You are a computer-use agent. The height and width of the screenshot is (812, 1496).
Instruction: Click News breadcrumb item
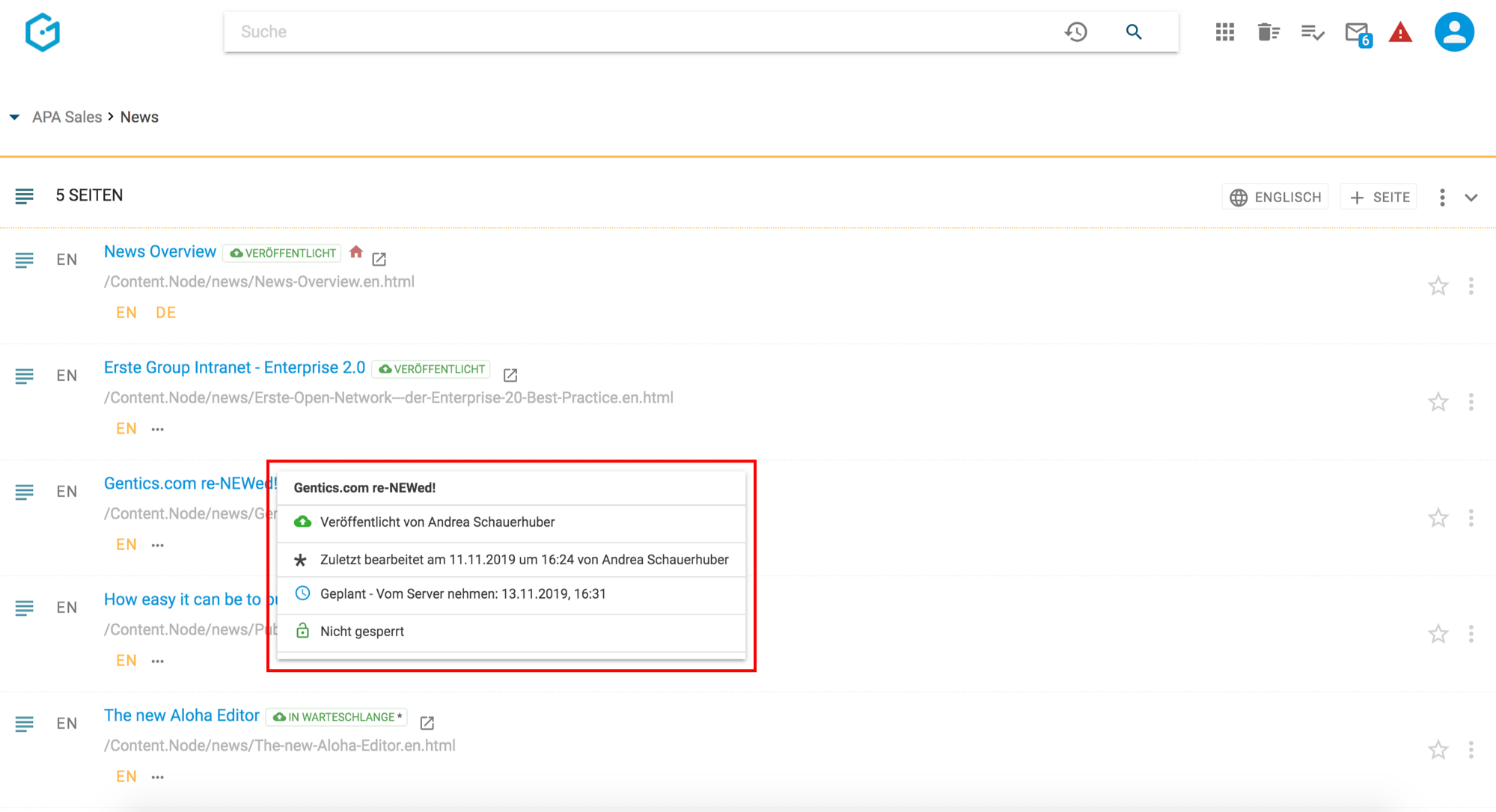tap(139, 117)
